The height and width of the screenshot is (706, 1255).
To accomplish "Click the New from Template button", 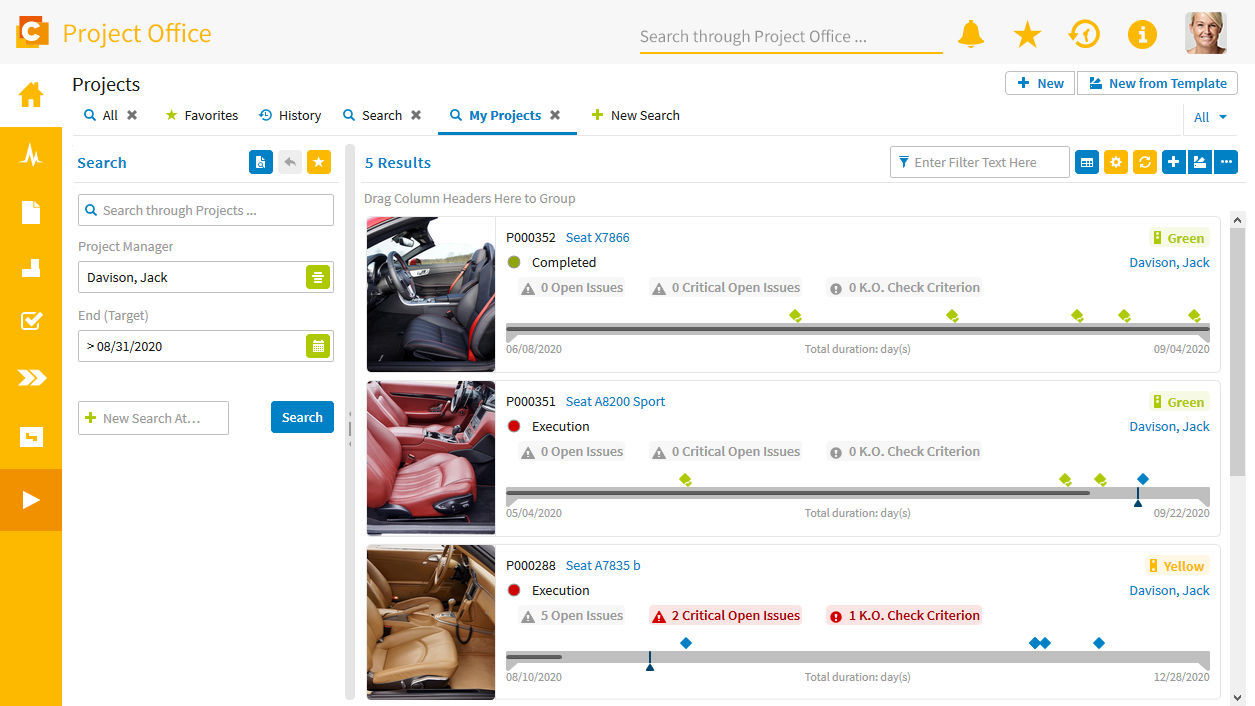I will (x=1157, y=83).
